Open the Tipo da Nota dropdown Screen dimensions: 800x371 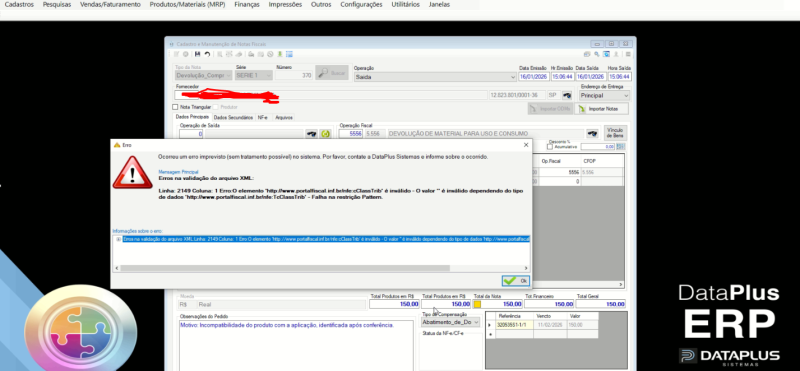pos(203,75)
